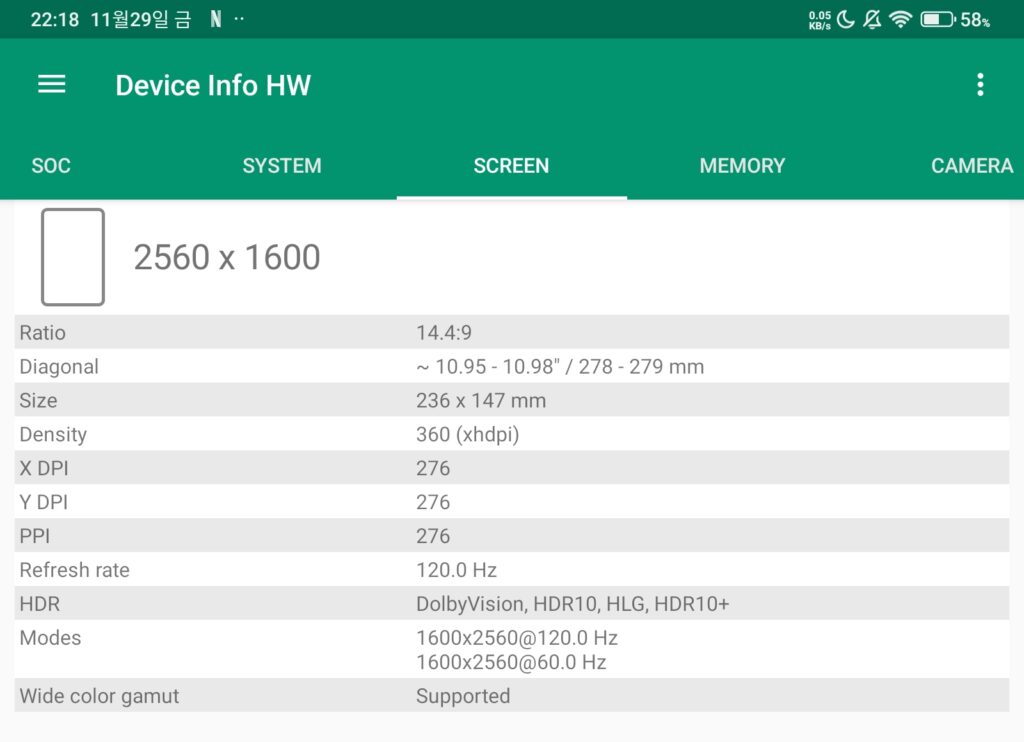Tap the X DPI label

[x=44, y=468]
